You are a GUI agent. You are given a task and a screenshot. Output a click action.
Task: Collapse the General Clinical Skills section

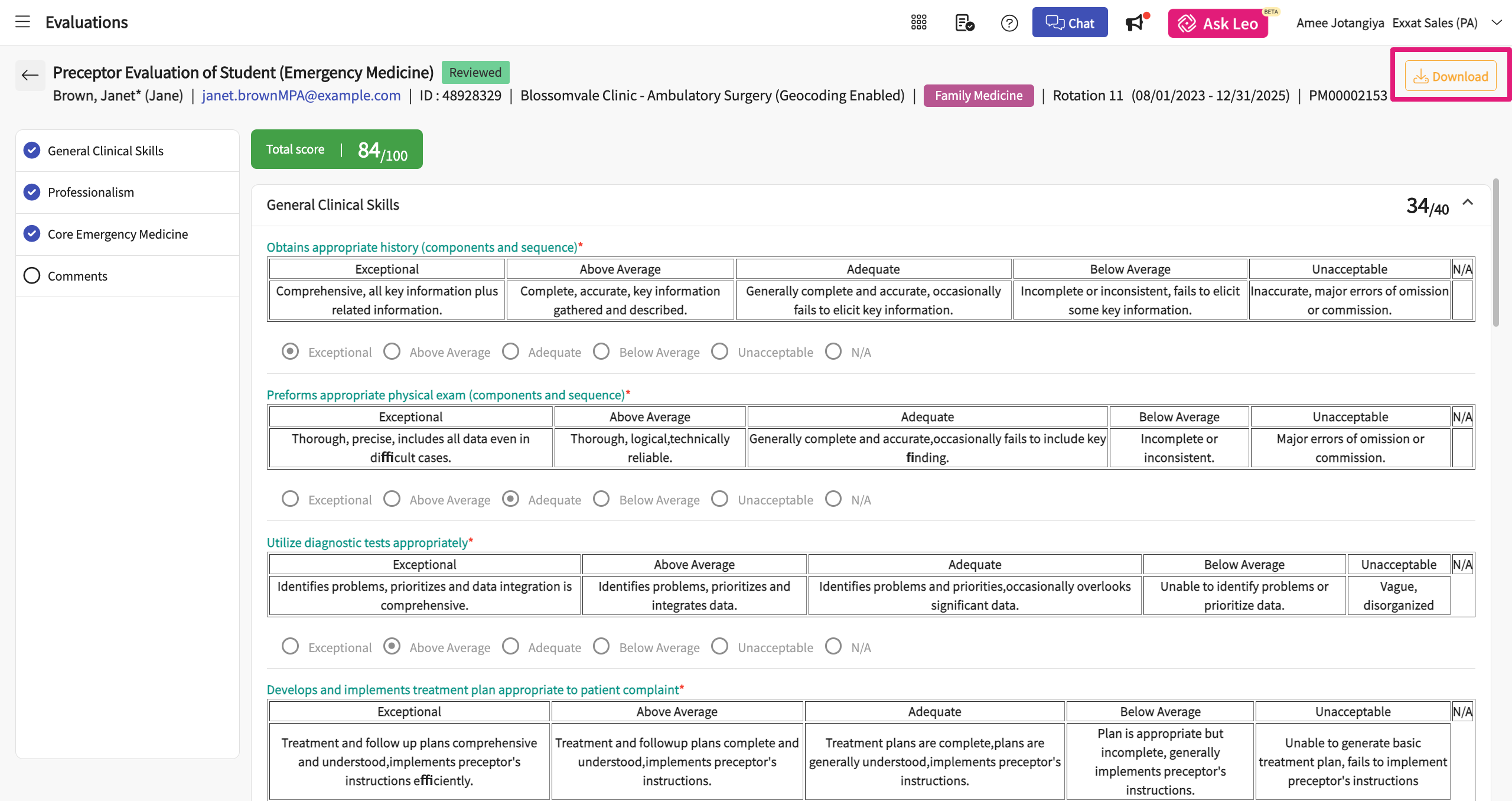1468,203
